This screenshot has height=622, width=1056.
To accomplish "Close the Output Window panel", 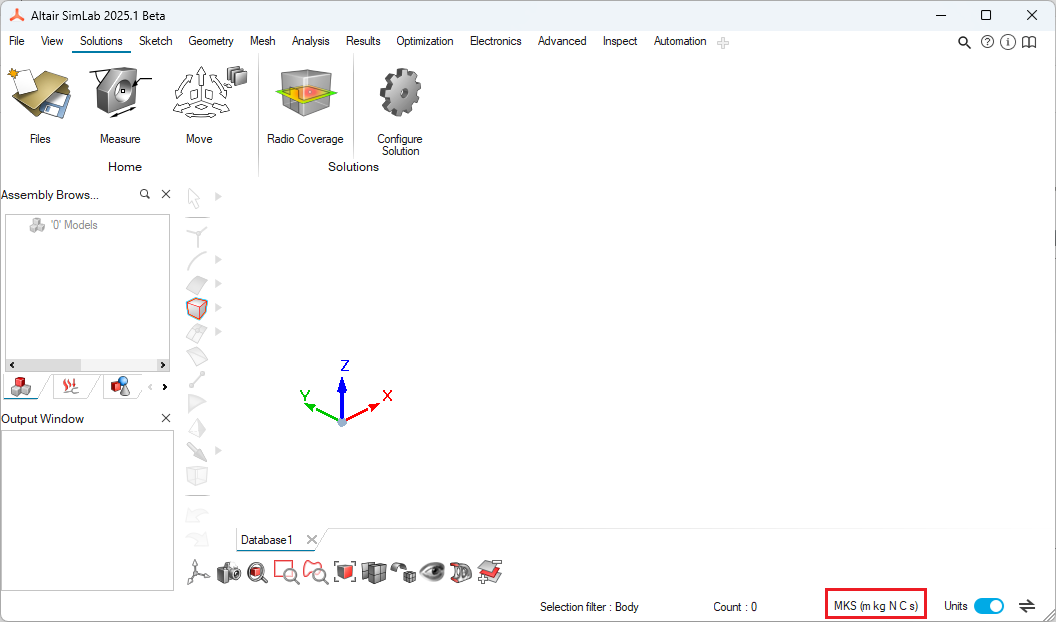I will [x=166, y=418].
